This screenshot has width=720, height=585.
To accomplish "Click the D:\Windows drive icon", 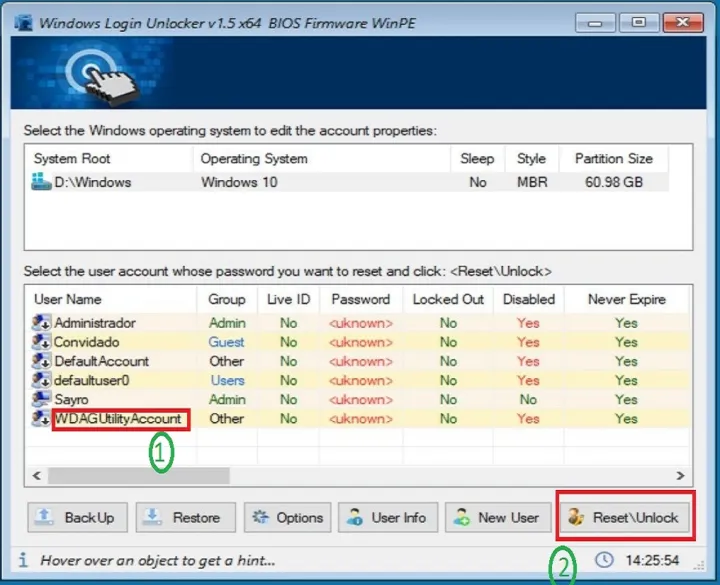I will click(41, 182).
